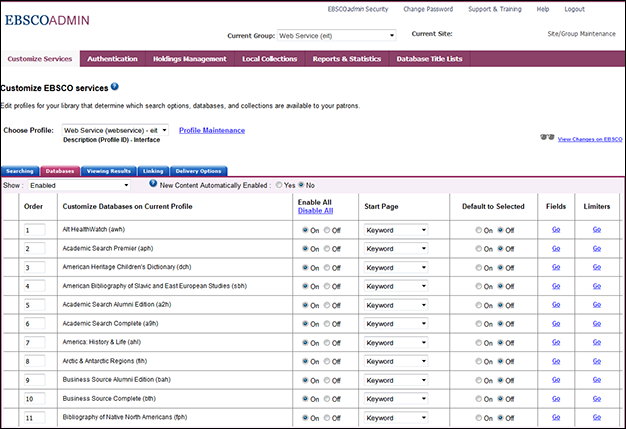Open Start Page dropdown for Bibliography of Native North Americans
626x429 pixels.
396,418
